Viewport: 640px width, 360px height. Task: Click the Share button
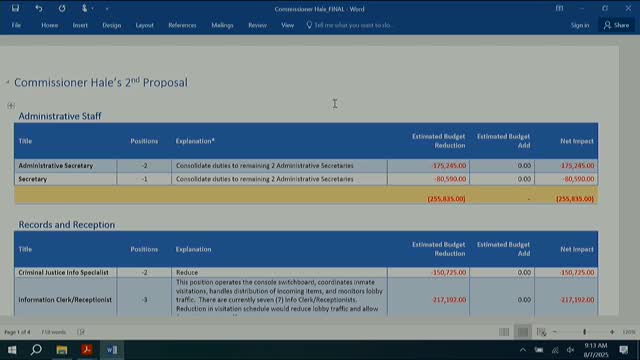click(616, 25)
